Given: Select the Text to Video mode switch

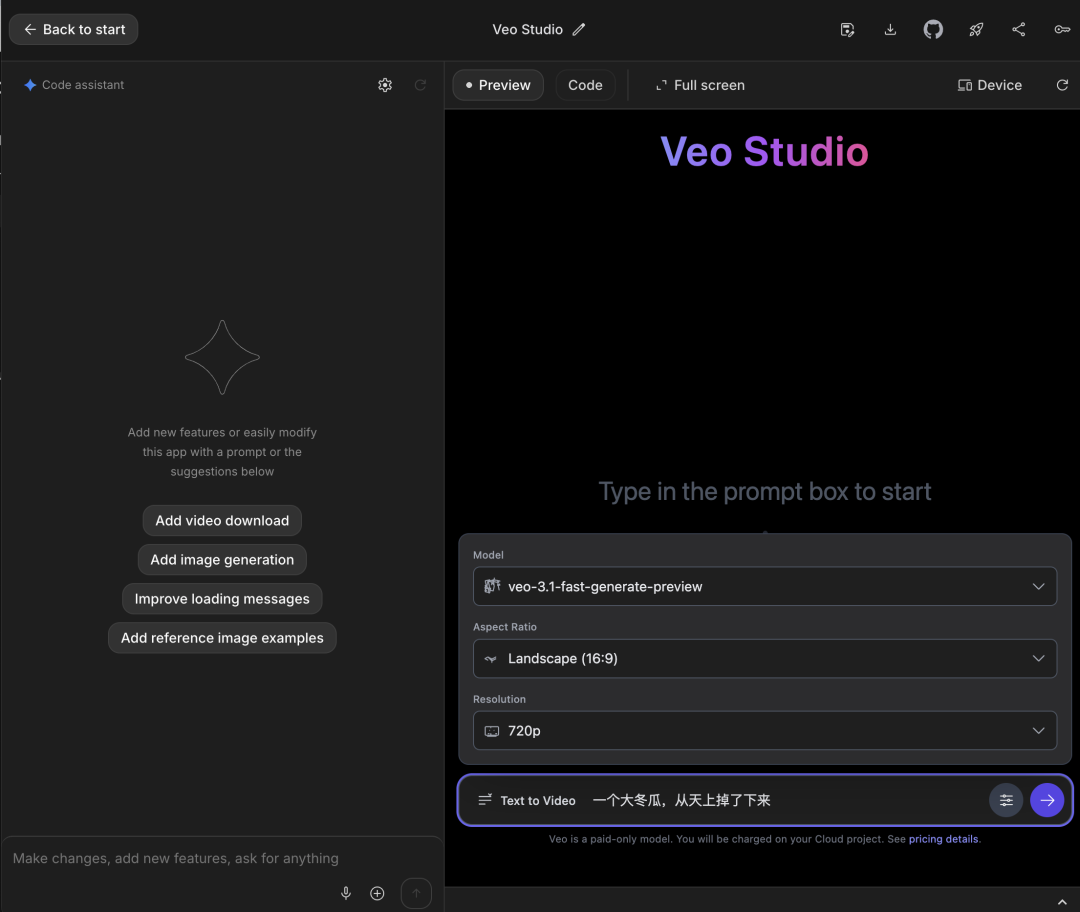Looking at the screenshot, I should click(x=527, y=800).
